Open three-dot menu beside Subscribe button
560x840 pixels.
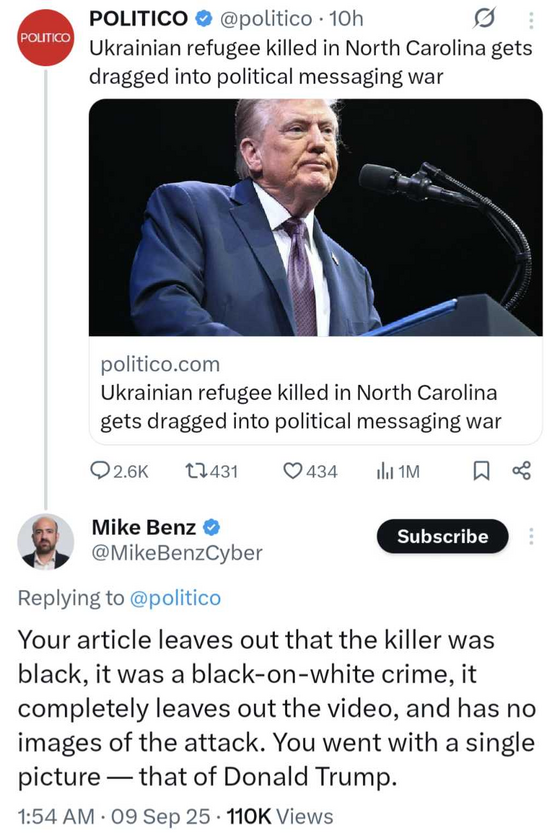[531, 536]
